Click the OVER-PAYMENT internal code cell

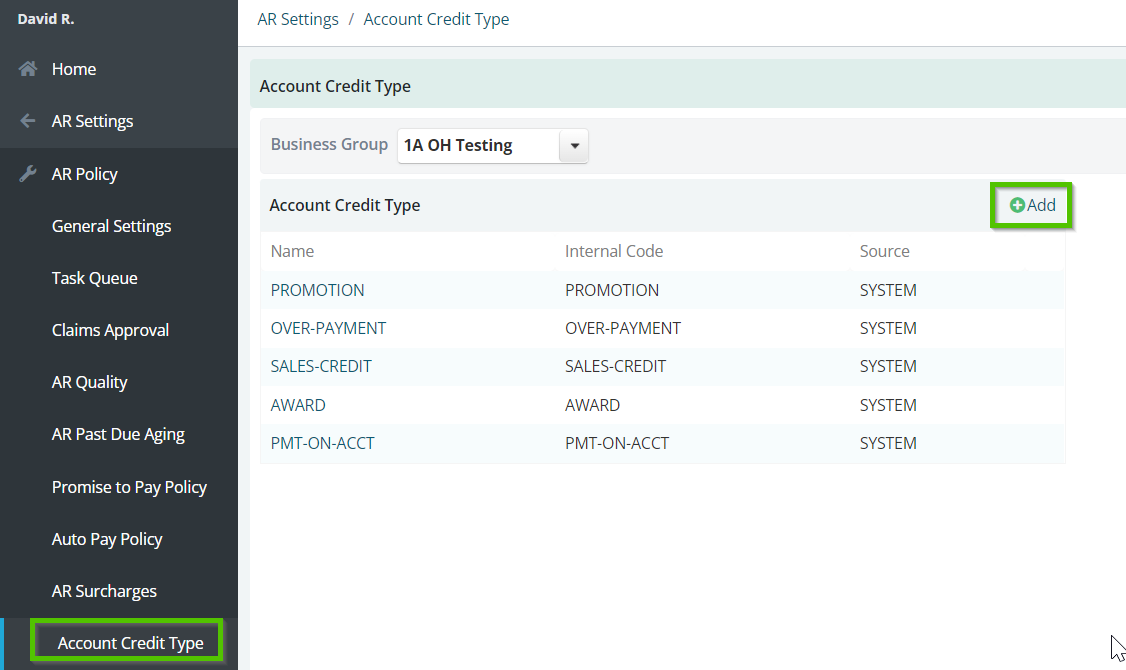tap(623, 328)
